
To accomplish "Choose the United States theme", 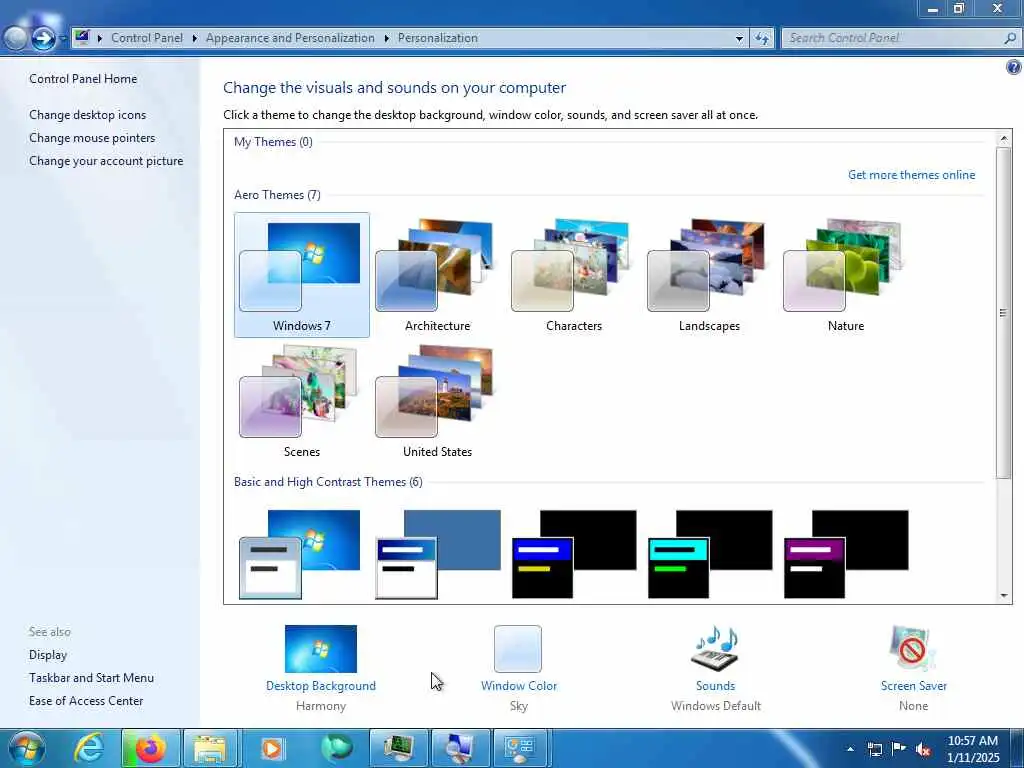I will click(437, 401).
